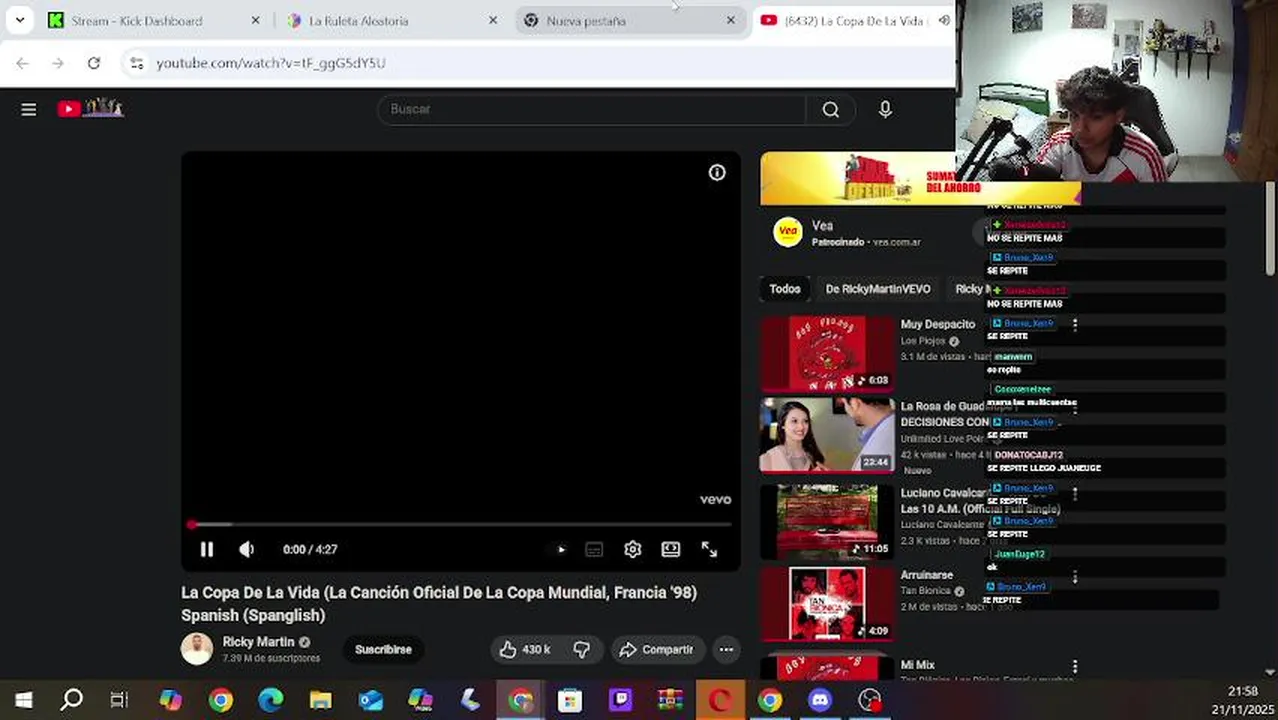
Task: Open the Windows Start menu
Action: point(23,700)
